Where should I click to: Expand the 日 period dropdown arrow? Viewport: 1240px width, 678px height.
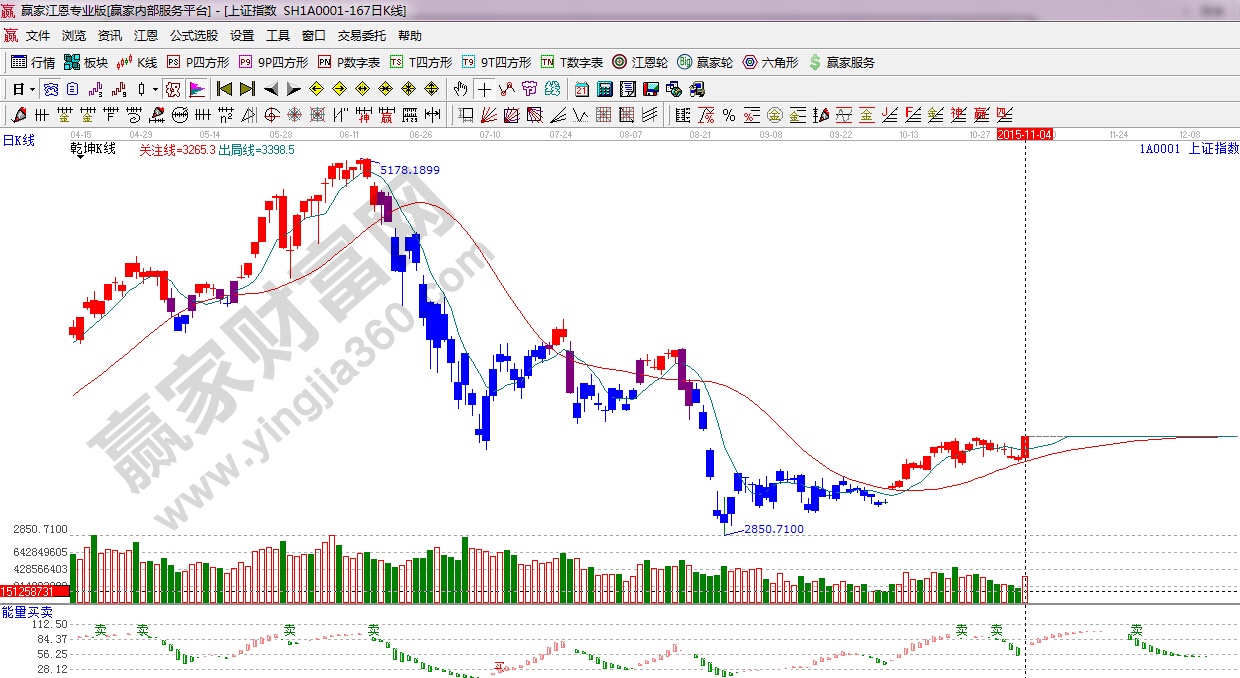coord(32,88)
